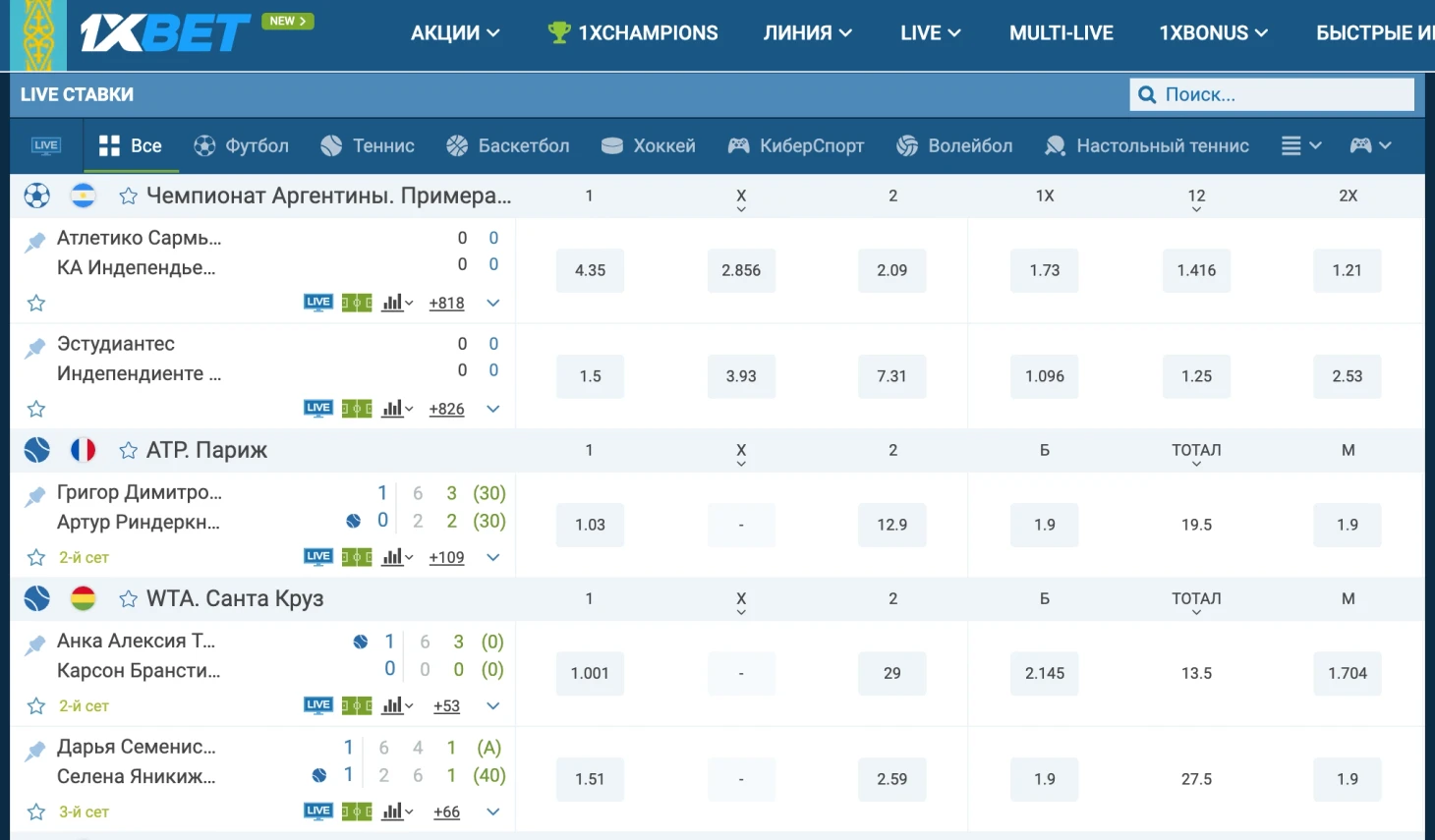The image size is (1435, 840).
Task: Bet on odds 4.35 for Атлетико Сармьенто
Action: (590, 270)
